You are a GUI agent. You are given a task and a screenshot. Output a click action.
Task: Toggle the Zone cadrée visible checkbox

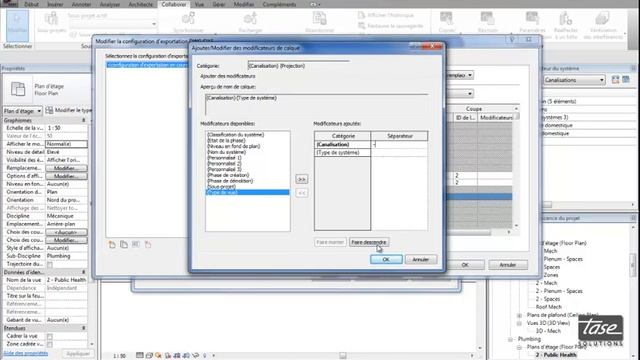pyautogui.click(x=50, y=344)
